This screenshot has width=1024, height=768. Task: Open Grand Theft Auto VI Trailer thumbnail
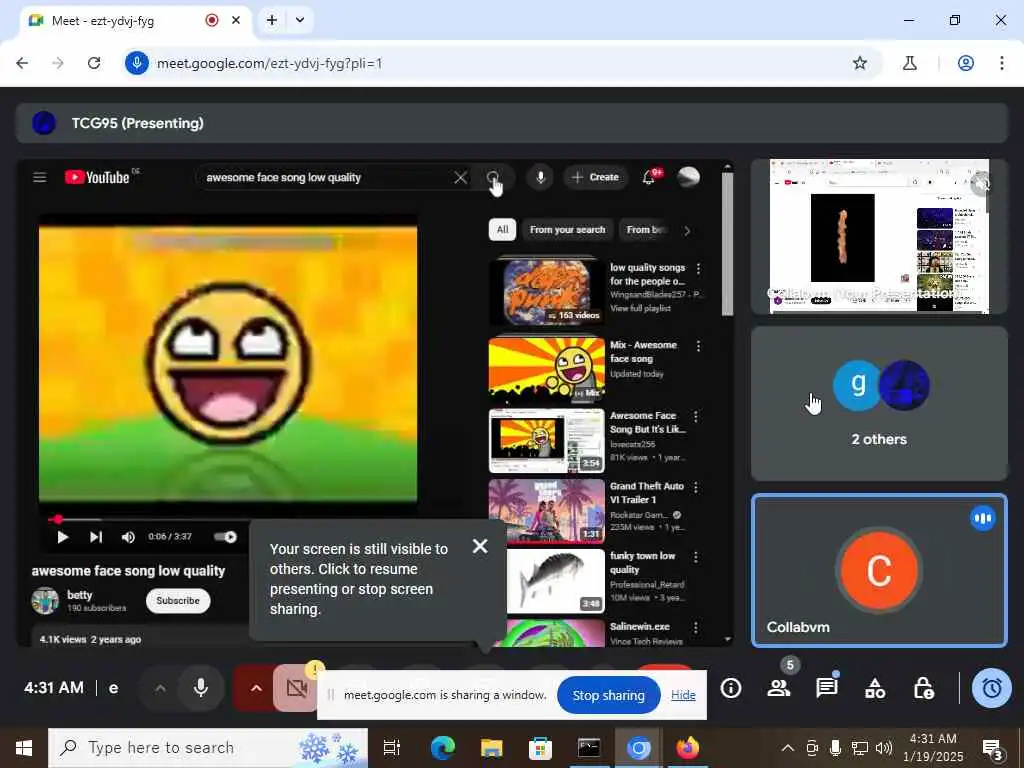[x=547, y=511]
